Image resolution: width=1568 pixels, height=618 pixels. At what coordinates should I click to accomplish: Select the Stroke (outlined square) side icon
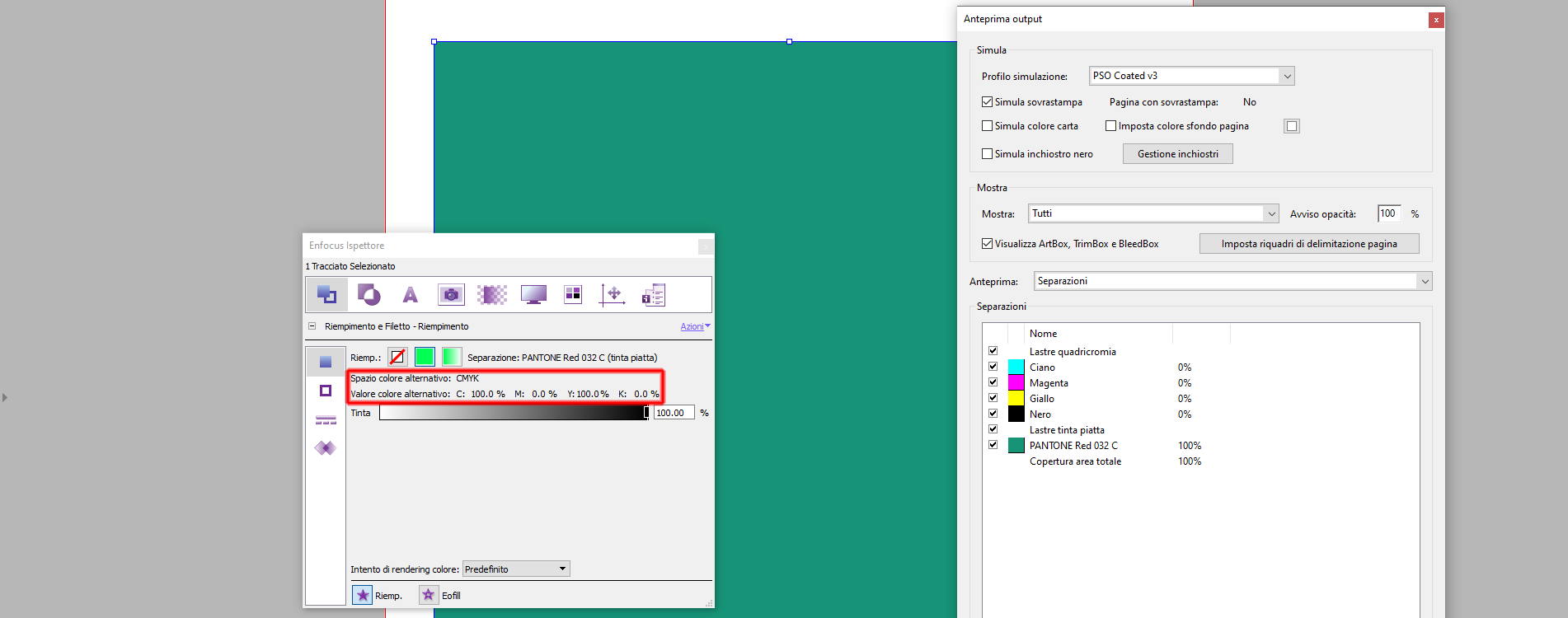pyautogui.click(x=326, y=391)
